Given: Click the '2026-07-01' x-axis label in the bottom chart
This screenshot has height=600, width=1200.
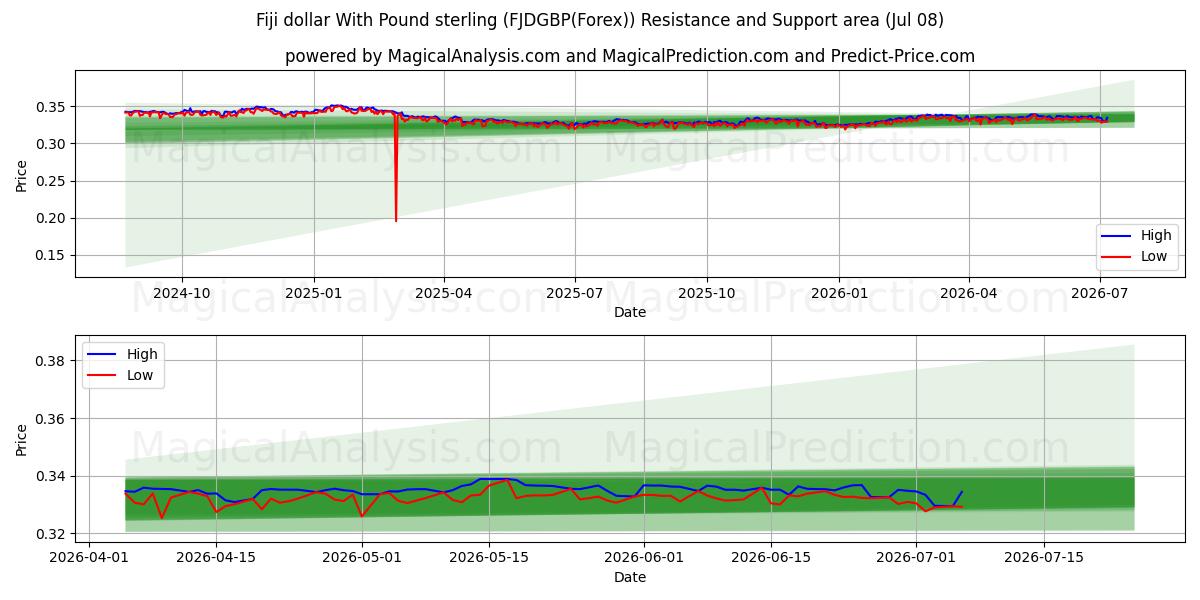Looking at the screenshot, I should pos(917,559).
